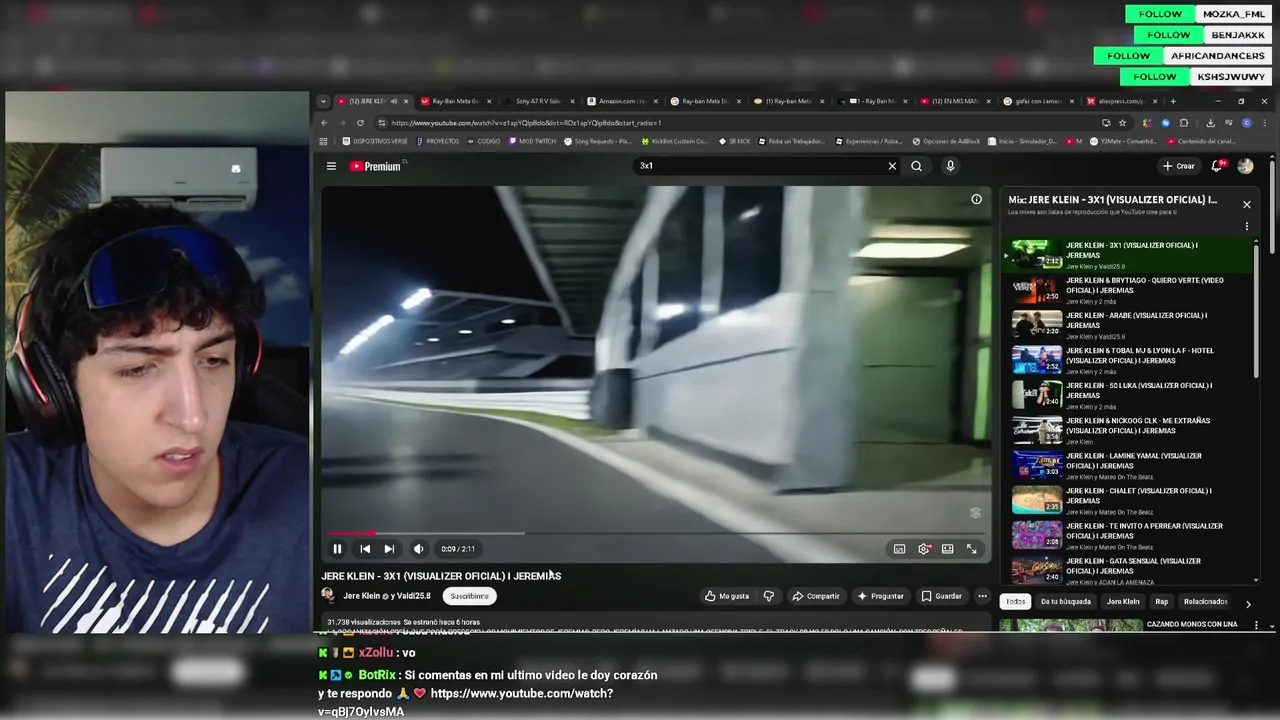
Task: Go back with the browser back arrow
Action: coord(324,123)
